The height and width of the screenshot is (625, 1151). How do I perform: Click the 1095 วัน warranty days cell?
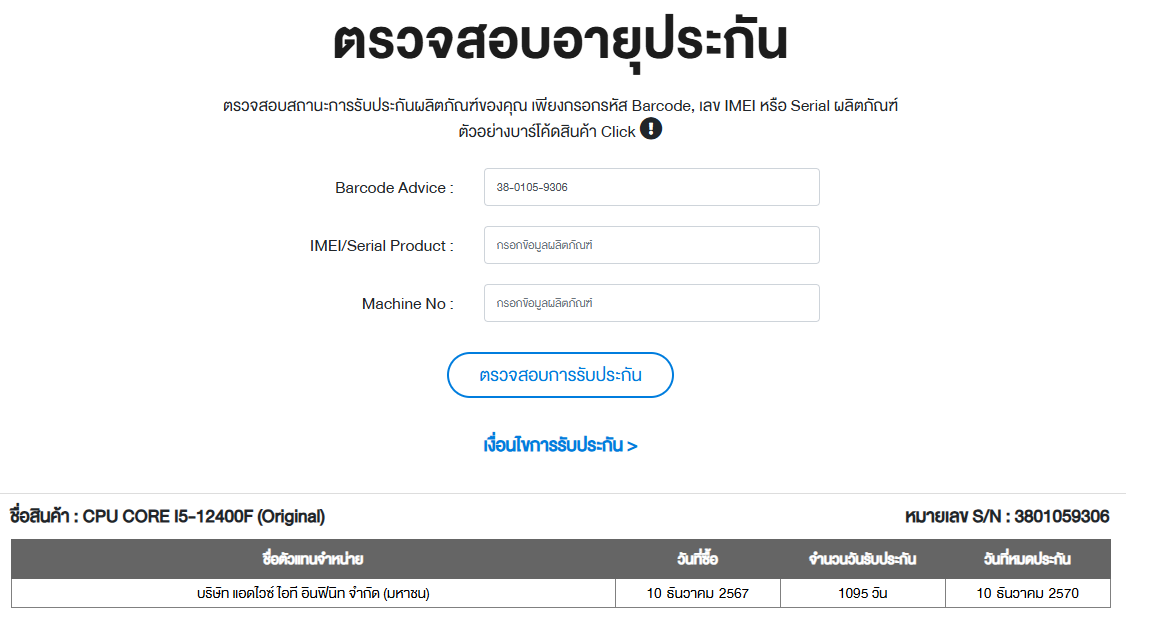pos(862,593)
